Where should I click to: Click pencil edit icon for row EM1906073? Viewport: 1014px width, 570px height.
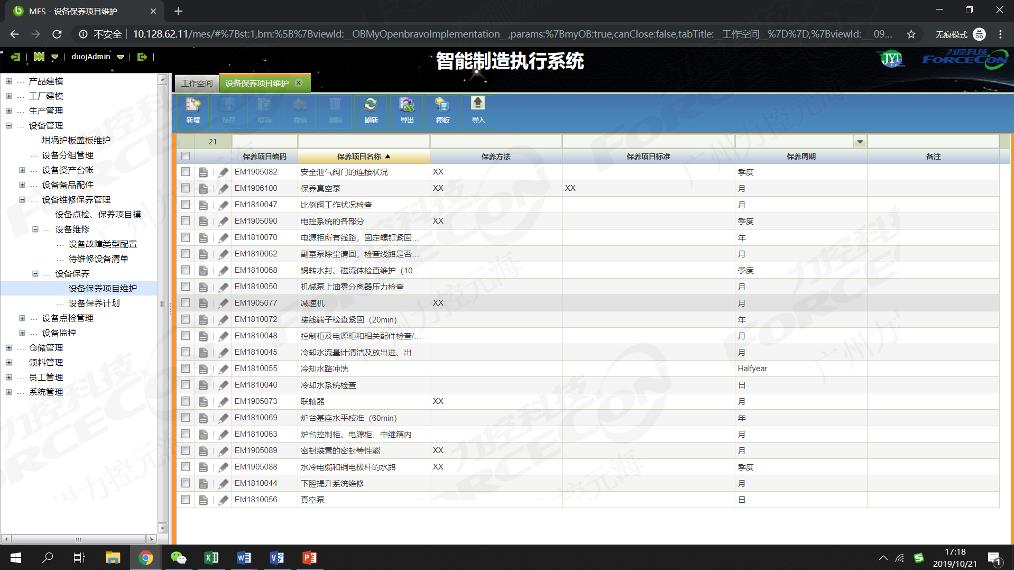tap(223, 401)
